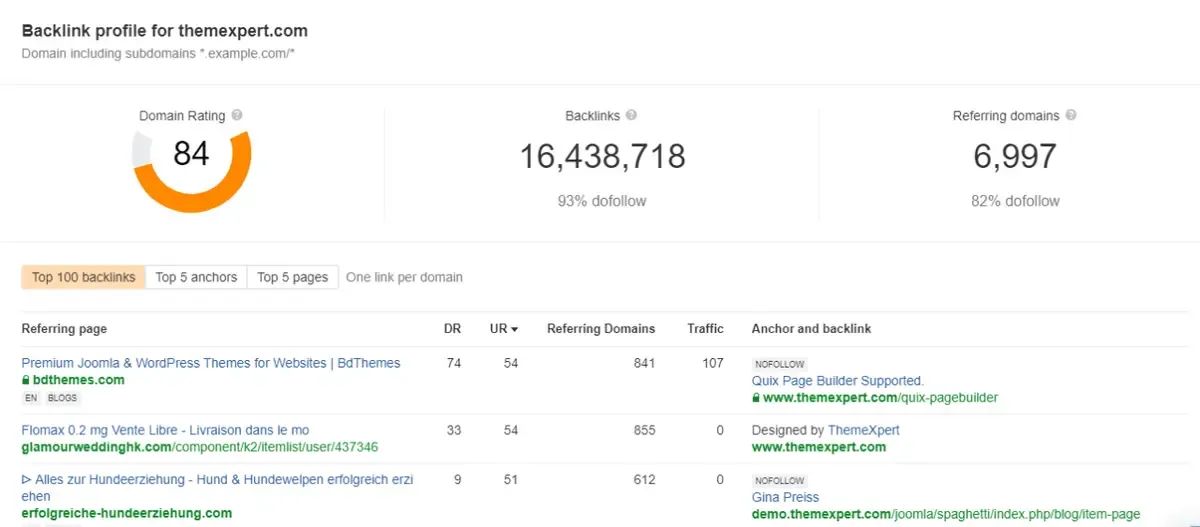This screenshot has height=527, width=1200.
Task: Open the Flomax 0.2 mg Vente Libre link
Action: click(165, 430)
